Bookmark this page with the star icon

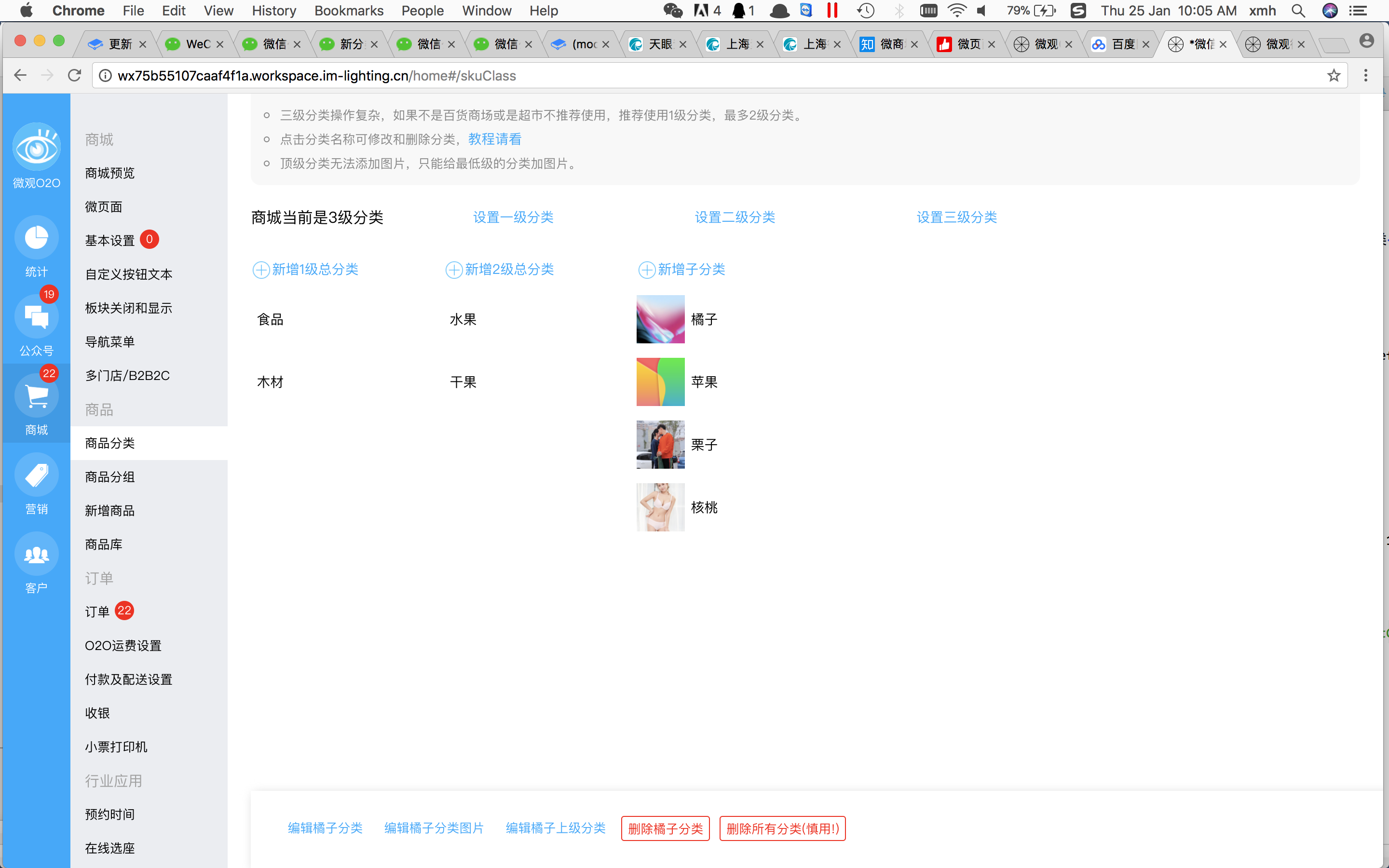(1334, 75)
